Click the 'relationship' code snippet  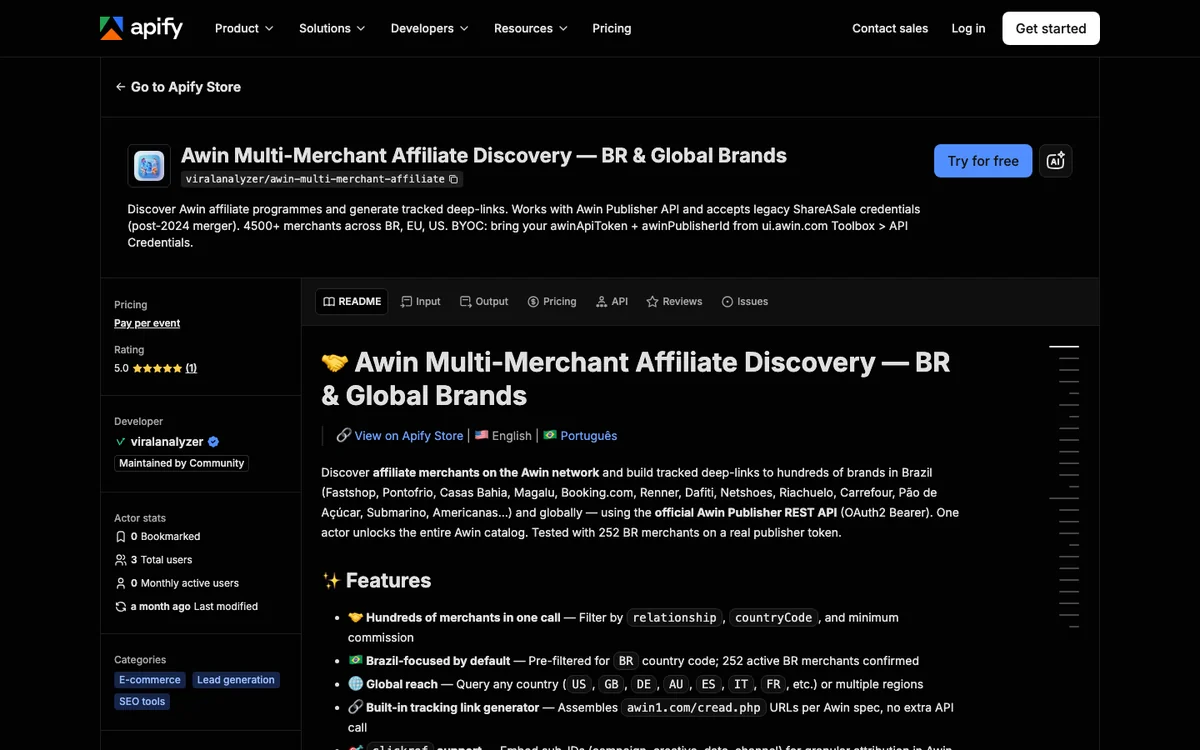(x=675, y=618)
